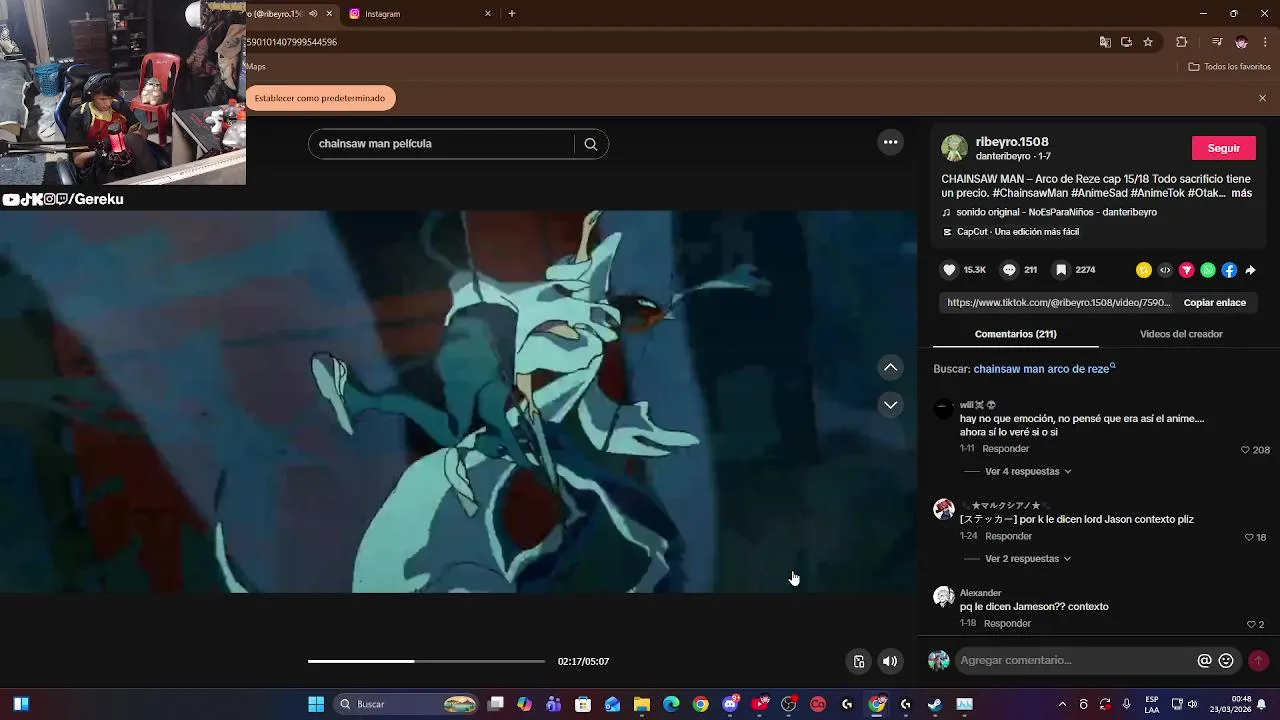
Task: Reply to will's comment with 'Responder'
Action: [x=1005, y=449]
